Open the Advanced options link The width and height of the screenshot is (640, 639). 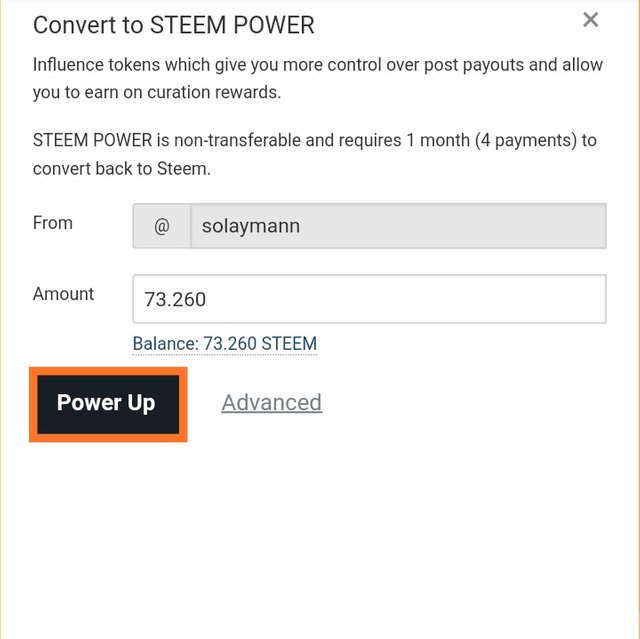point(271,402)
